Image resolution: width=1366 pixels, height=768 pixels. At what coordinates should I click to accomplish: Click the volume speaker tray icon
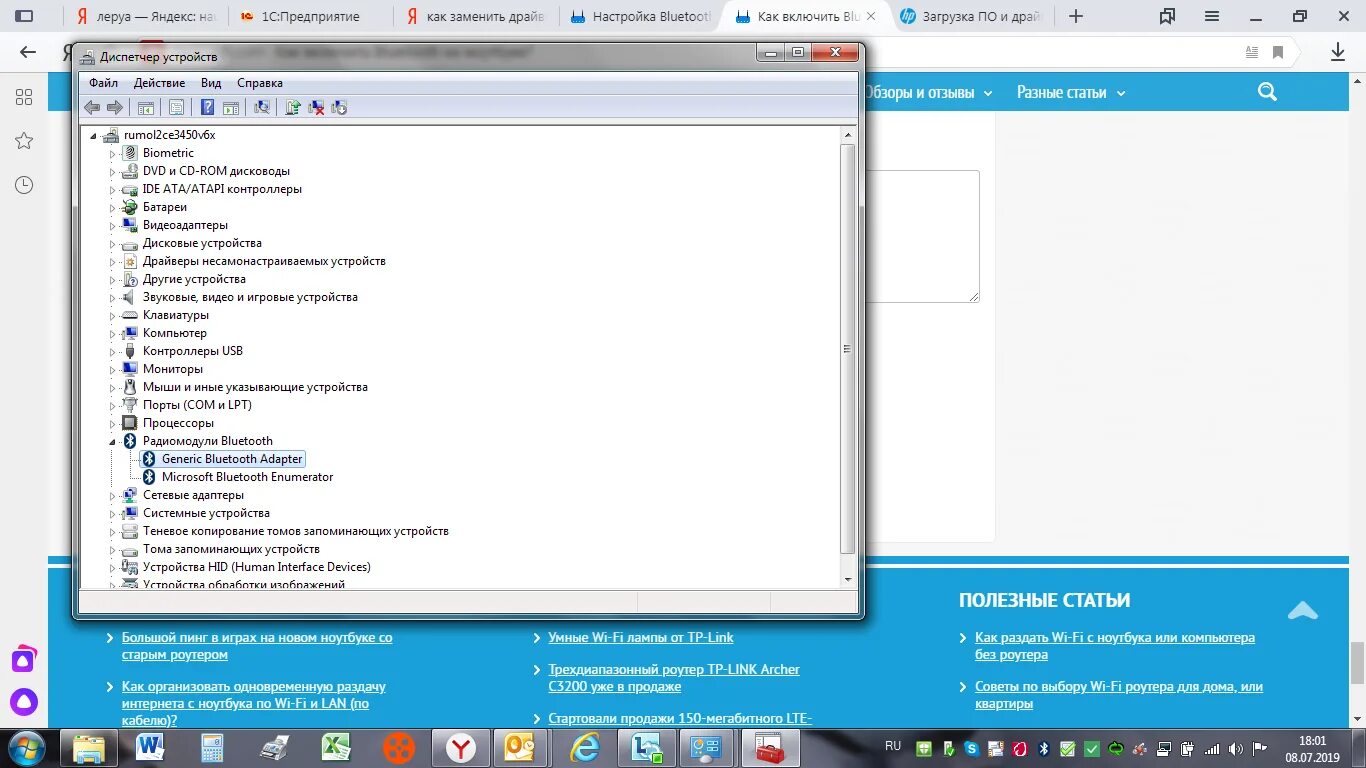click(1236, 748)
